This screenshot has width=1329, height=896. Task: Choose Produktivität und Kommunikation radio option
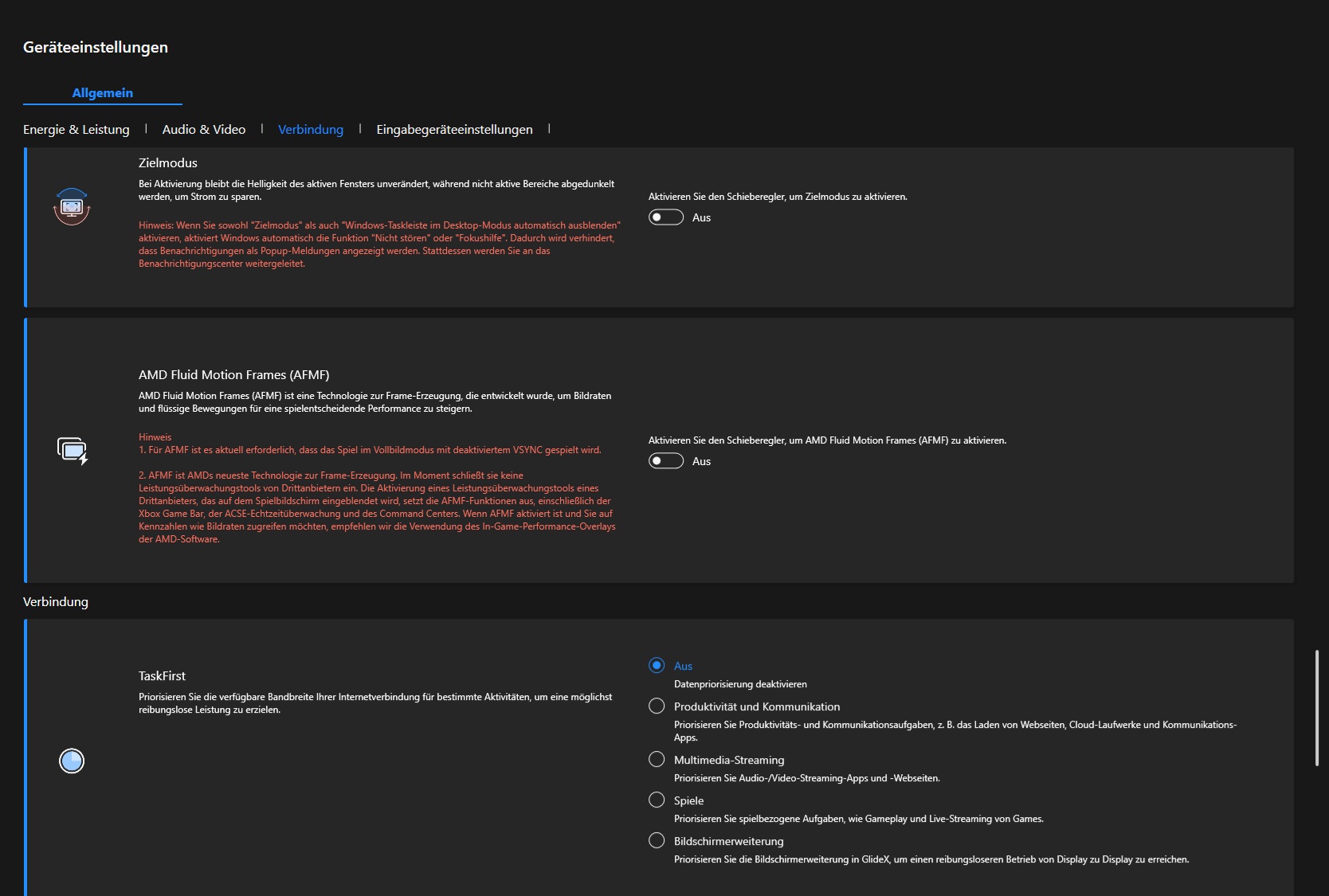657,706
